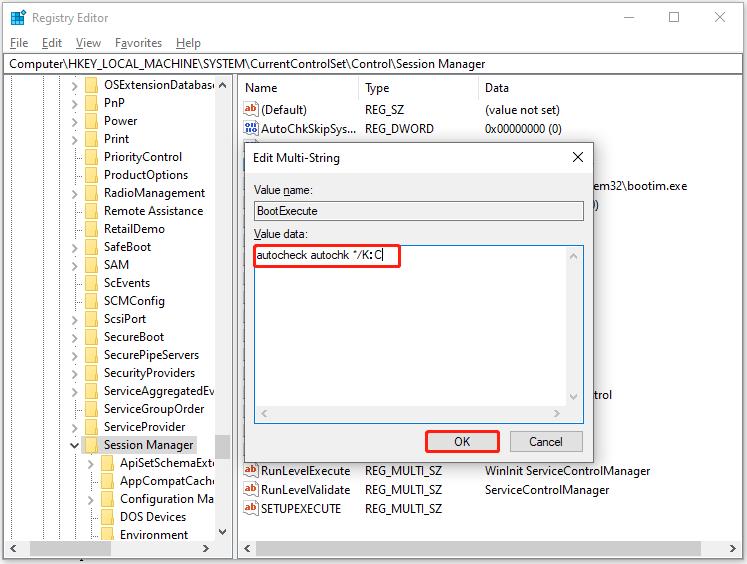Click the Value name field showing BootExecute
This screenshot has height=564, width=747.
coord(419,211)
